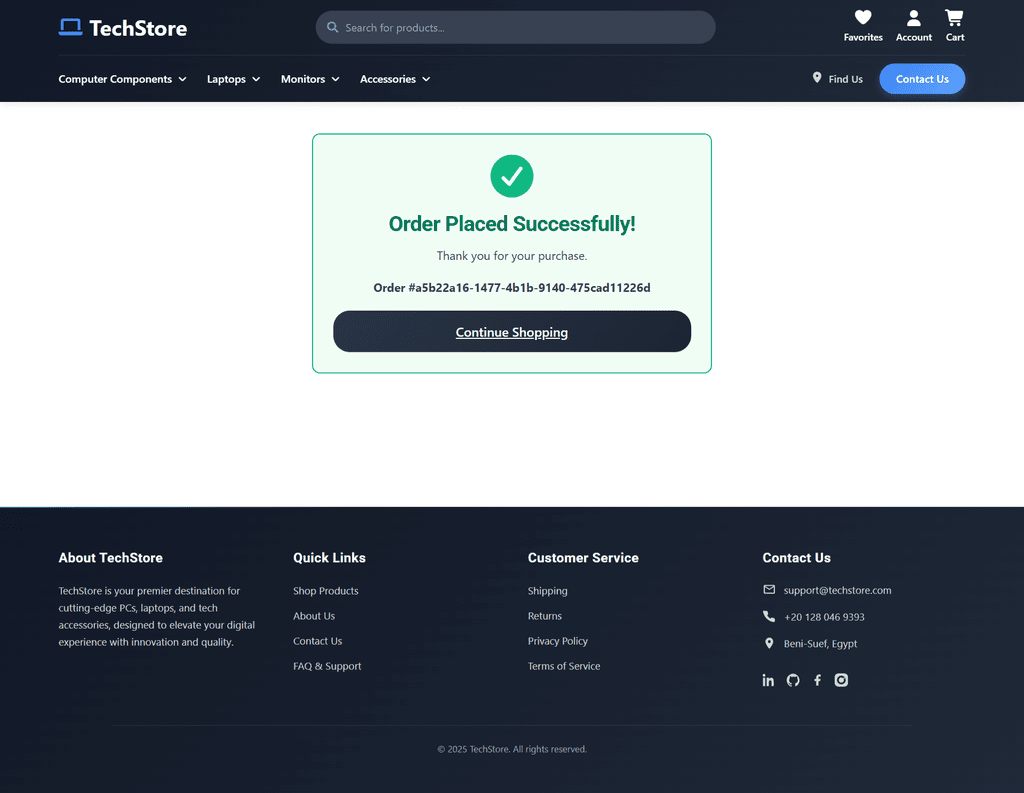1024x793 pixels.
Task: Open the GitHub social icon
Action: click(793, 680)
